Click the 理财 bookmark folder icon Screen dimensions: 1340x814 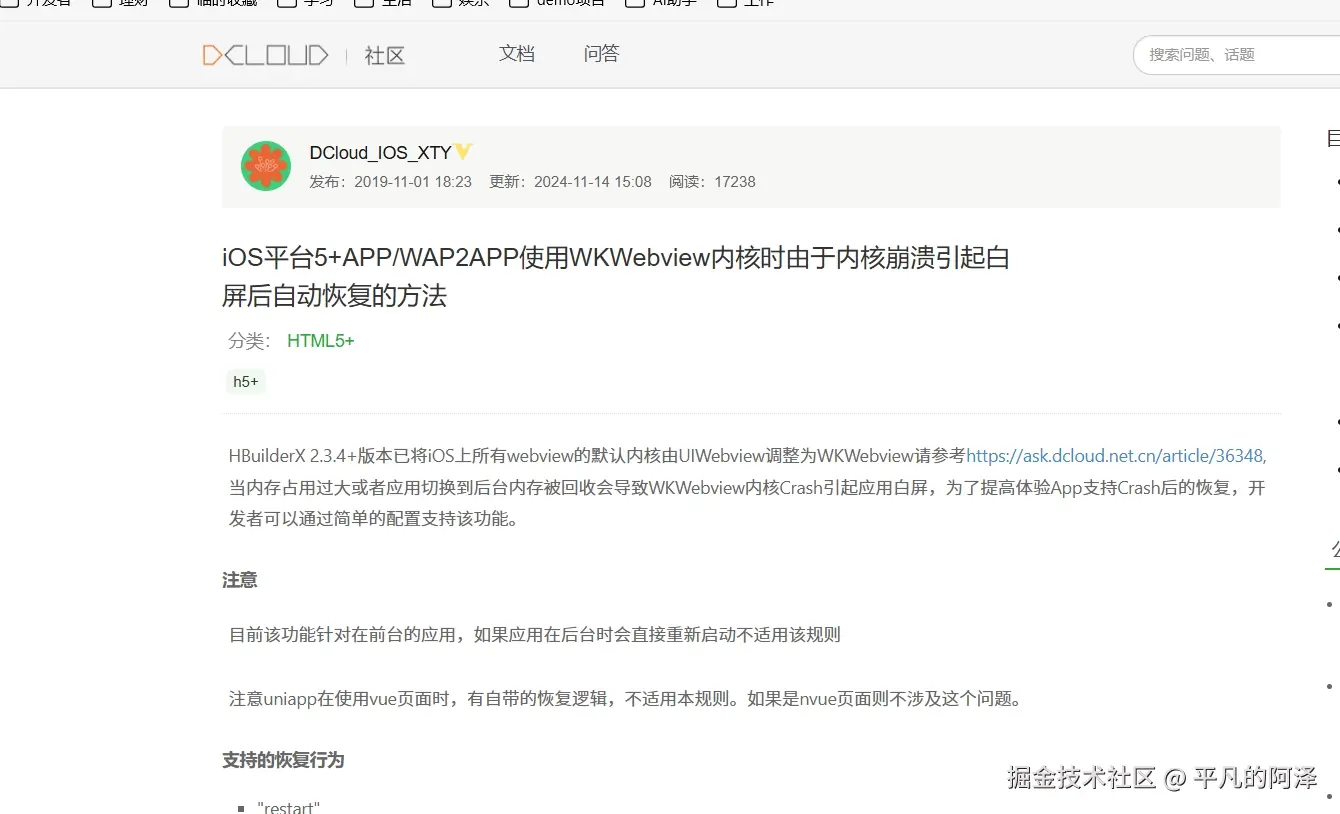coord(101,4)
